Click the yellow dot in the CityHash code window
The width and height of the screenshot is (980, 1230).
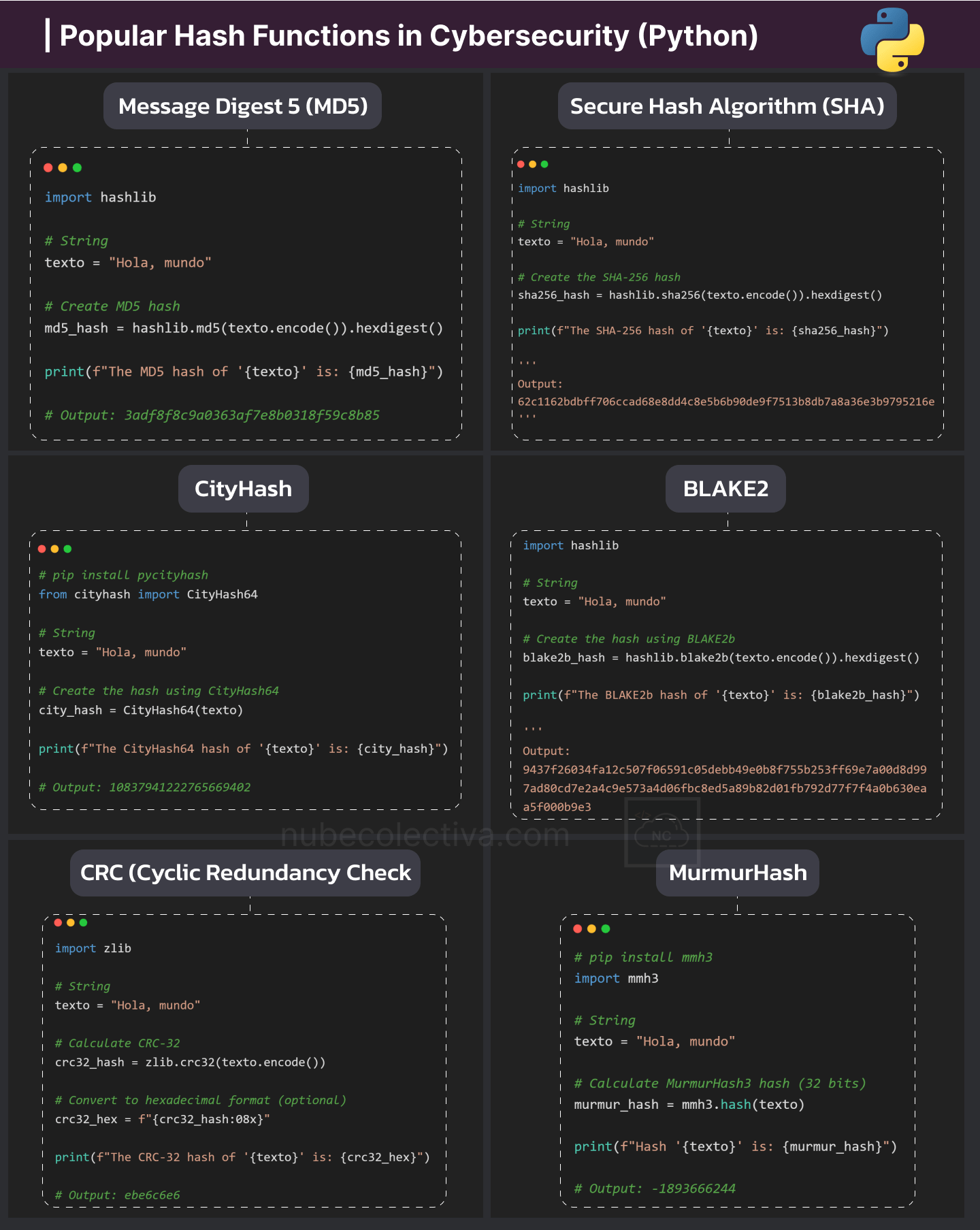(54, 549)
